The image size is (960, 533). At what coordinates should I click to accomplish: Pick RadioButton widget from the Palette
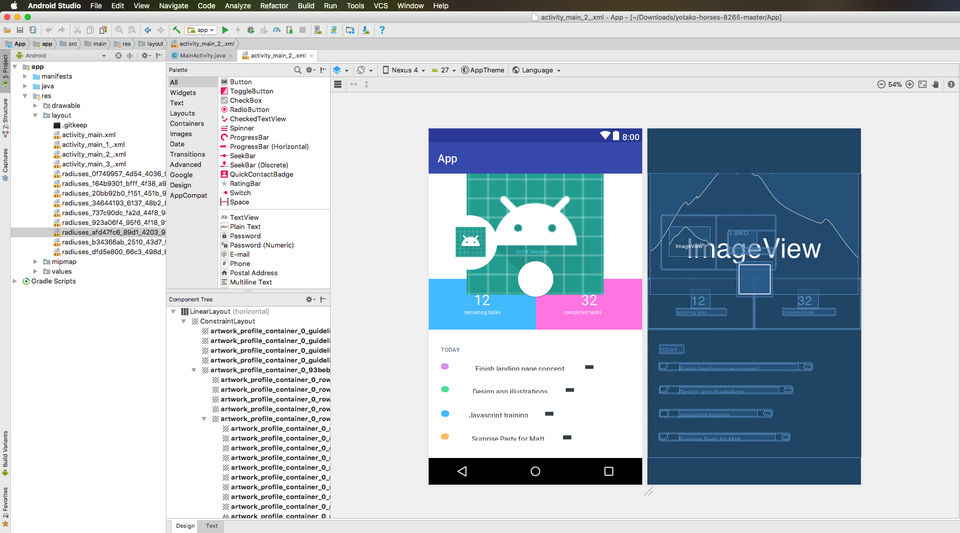tap(248, 109)
